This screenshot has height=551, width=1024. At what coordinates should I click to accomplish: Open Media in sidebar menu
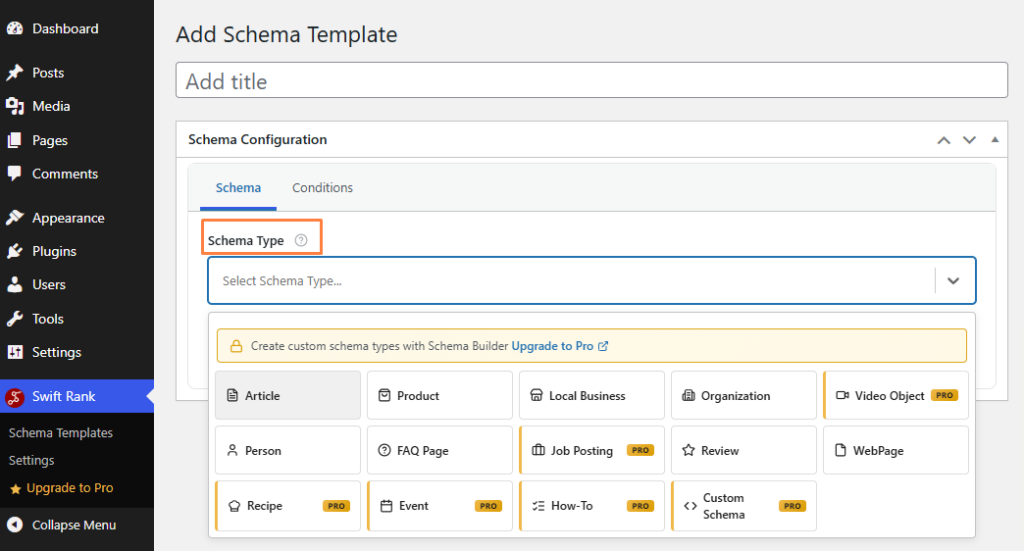51,106
